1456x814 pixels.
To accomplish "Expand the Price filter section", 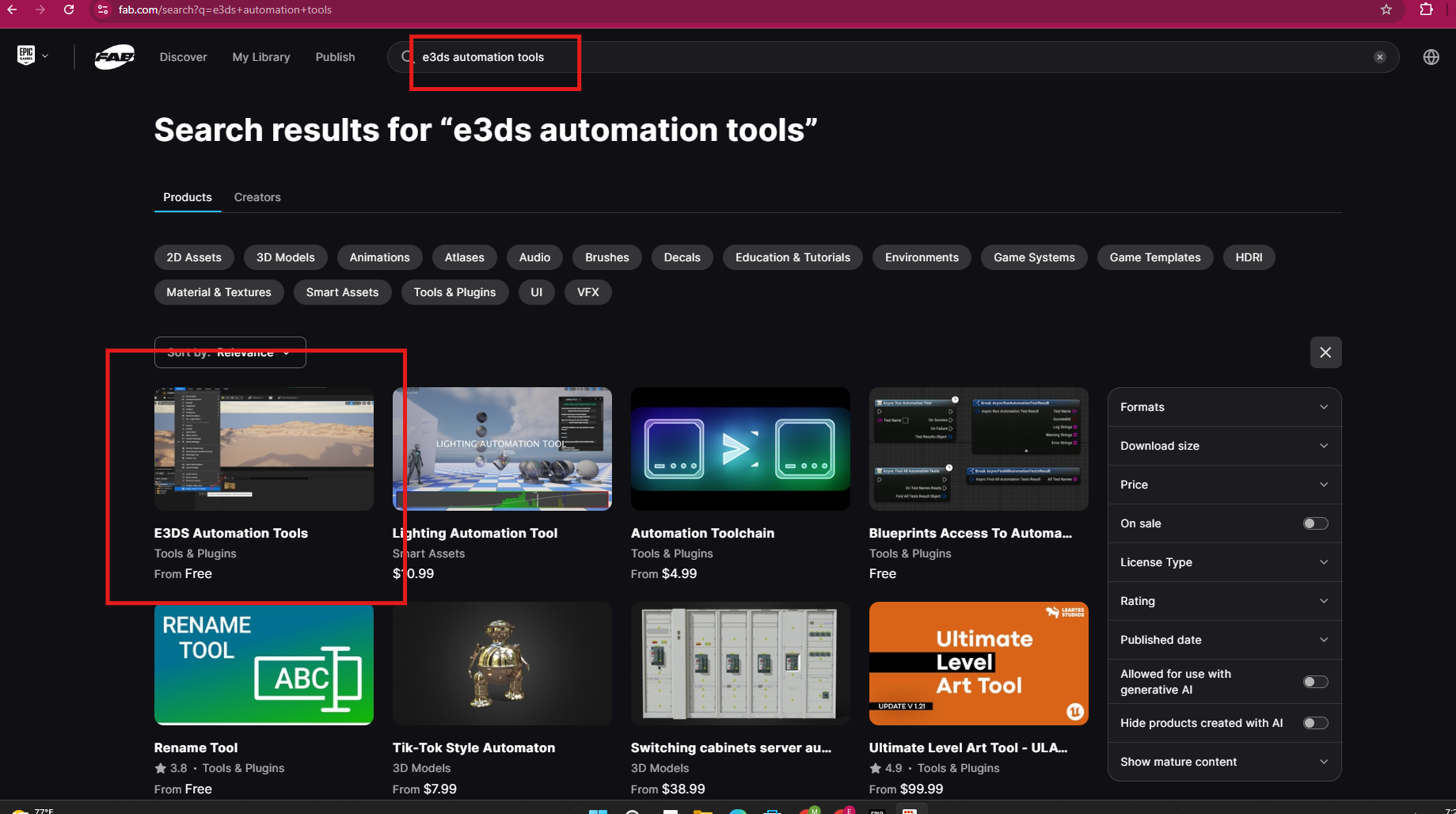I will coord(1224,485).
